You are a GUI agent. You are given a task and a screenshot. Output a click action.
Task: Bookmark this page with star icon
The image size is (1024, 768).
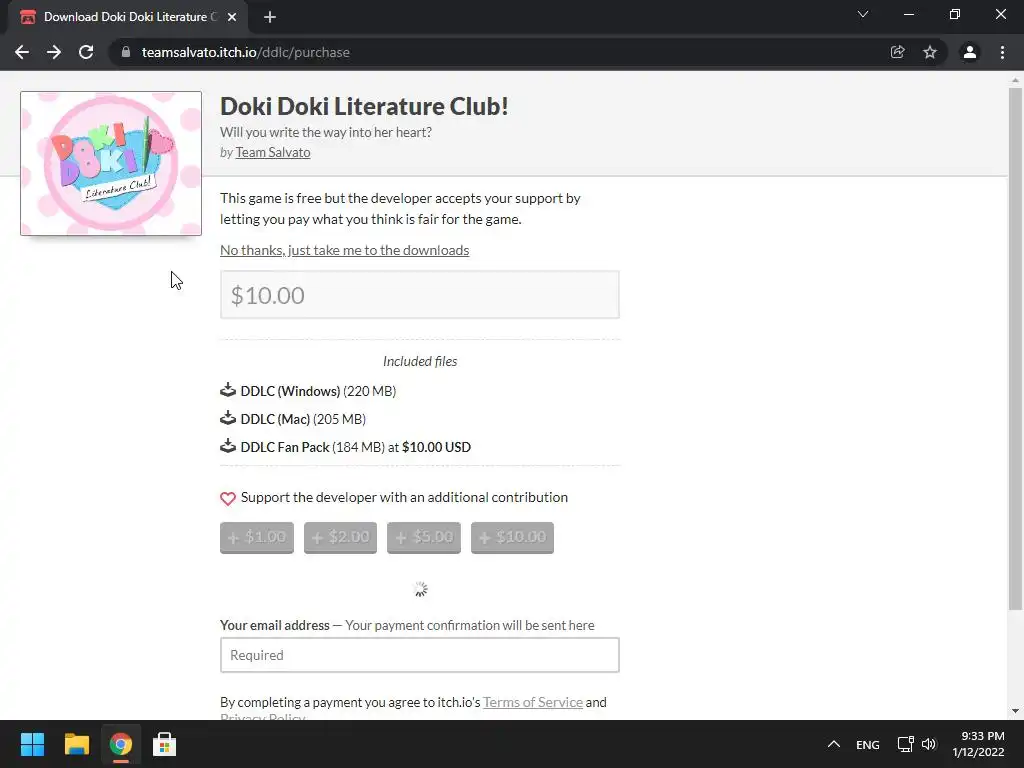930,52
